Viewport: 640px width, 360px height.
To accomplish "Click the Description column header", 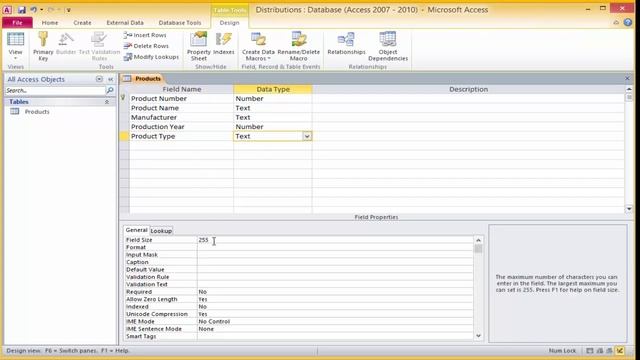I will (x=468, y=89).
